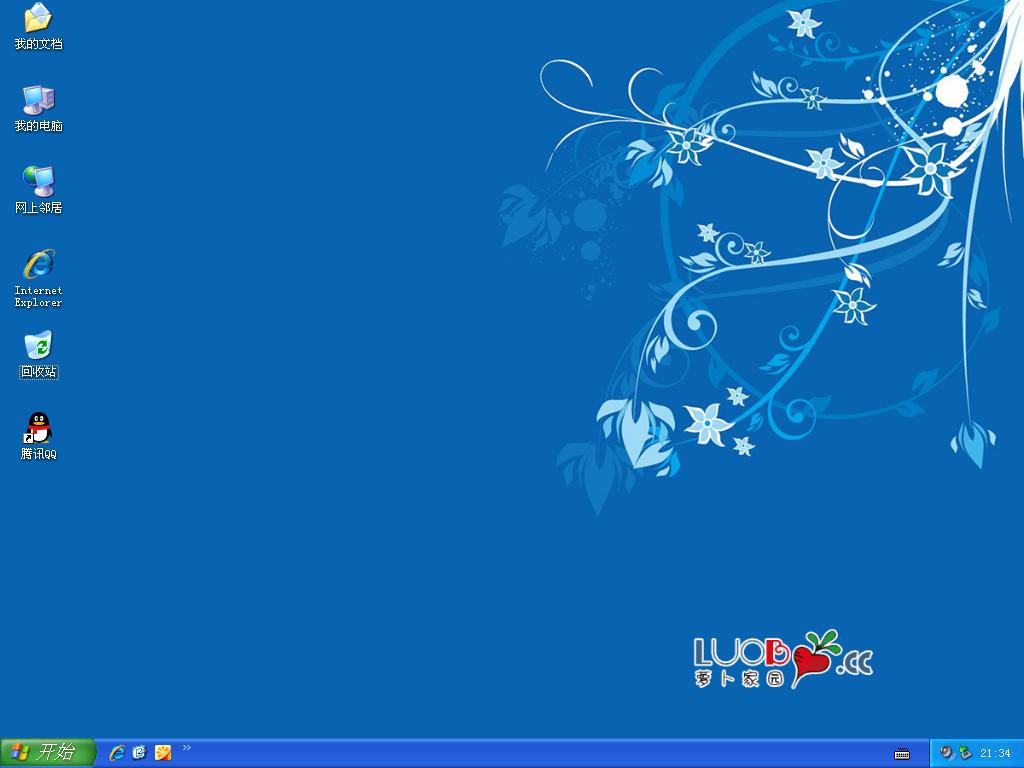Click an empty area of the taskbar
The width and height of the screenshot is (1024, 768).
(x=500, y=752)
